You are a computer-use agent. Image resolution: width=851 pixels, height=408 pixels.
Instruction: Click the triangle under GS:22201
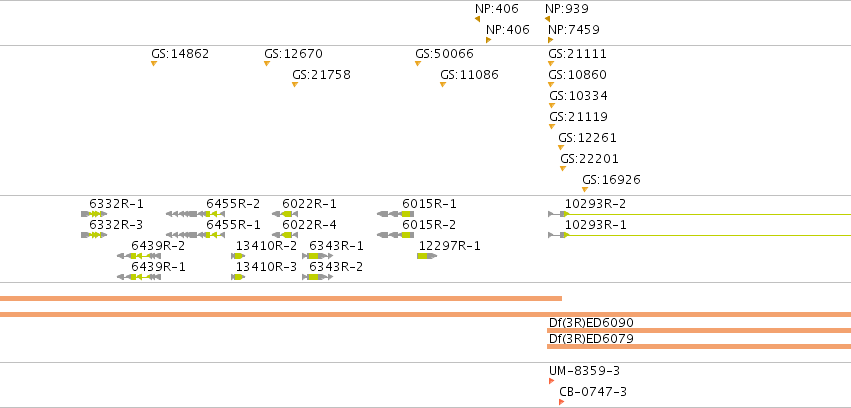pos(563,169)
